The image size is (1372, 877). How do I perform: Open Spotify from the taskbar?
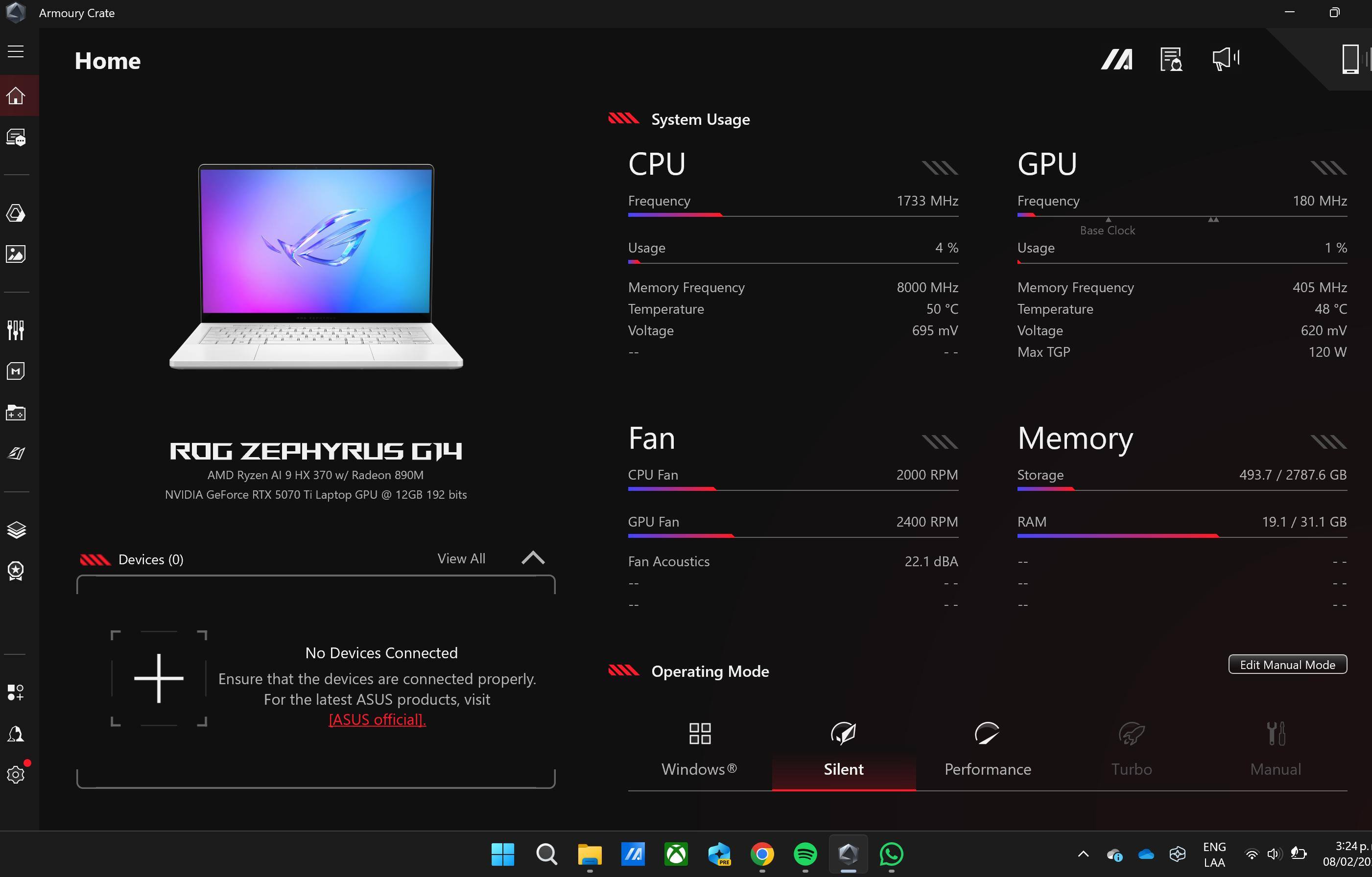point(804,854)
